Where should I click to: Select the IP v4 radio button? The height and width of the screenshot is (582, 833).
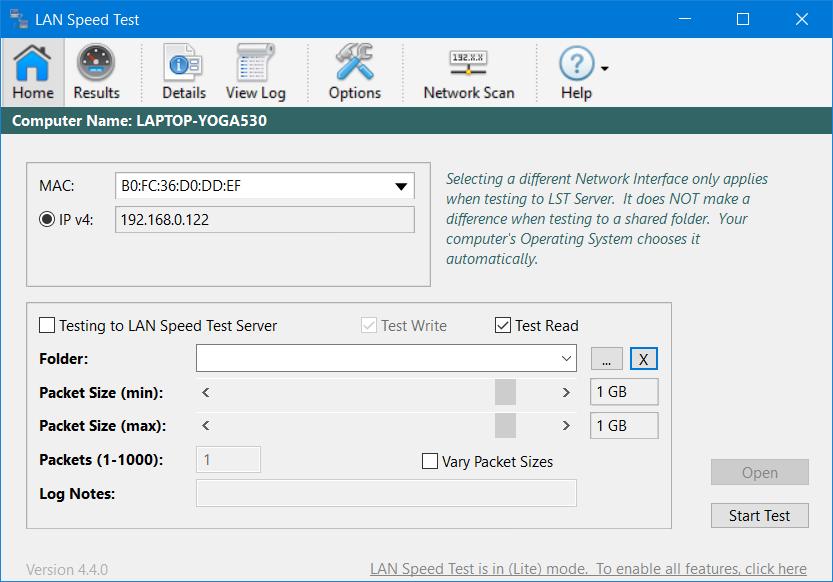47,219
